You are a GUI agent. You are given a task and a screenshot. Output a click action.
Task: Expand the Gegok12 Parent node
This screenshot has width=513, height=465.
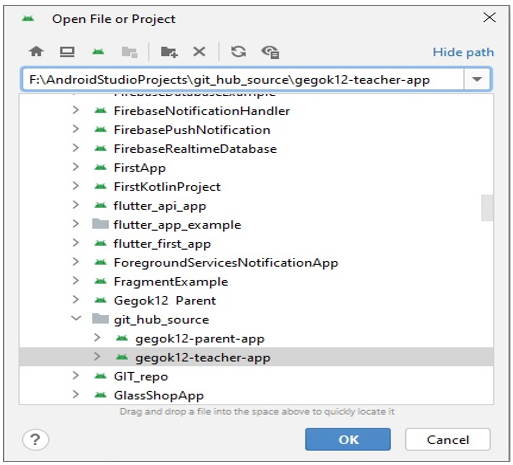76,300
